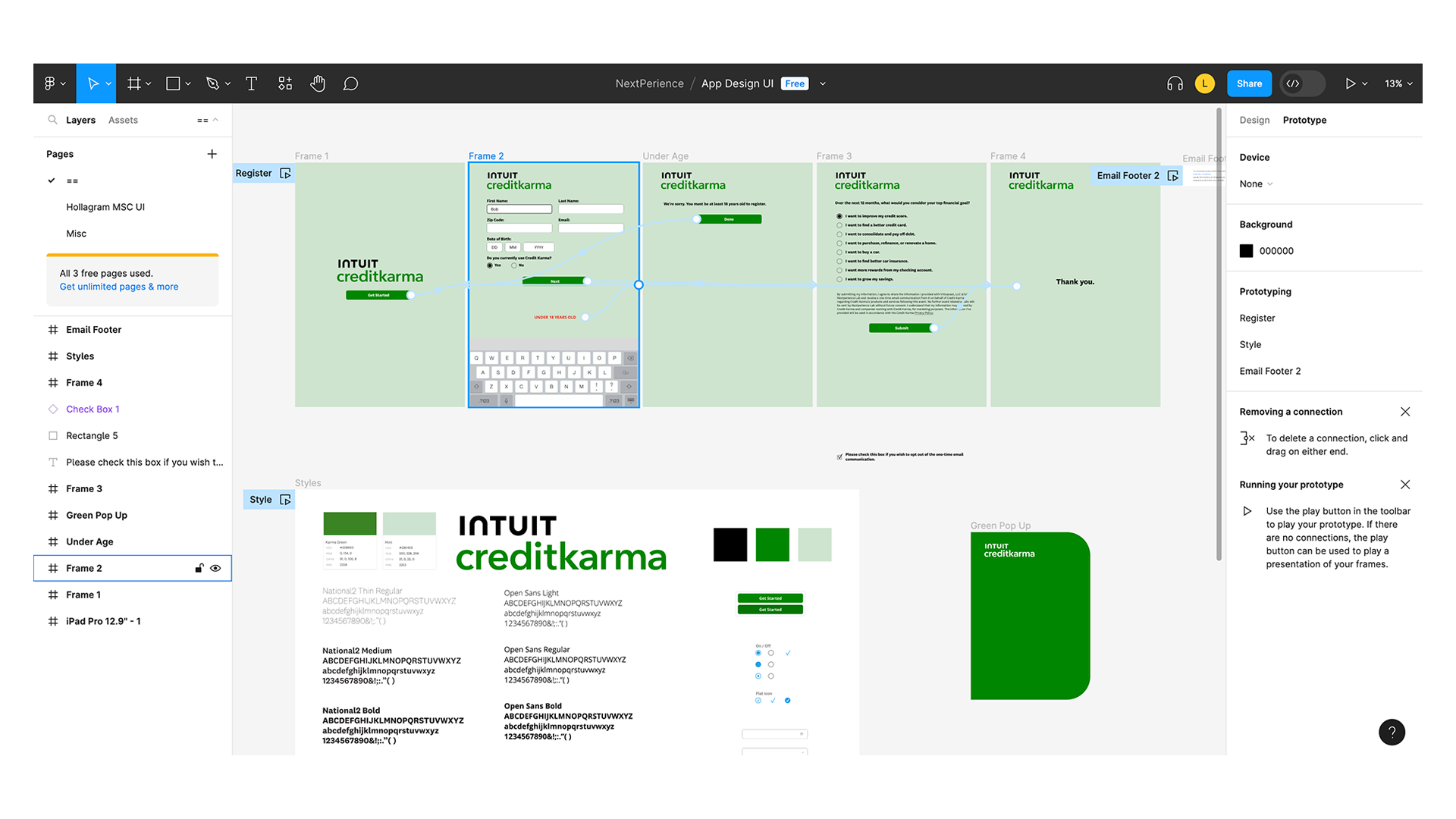Open file name dropdown chevron
Screen dimensions: 1456x819
(x=823, y=83)
